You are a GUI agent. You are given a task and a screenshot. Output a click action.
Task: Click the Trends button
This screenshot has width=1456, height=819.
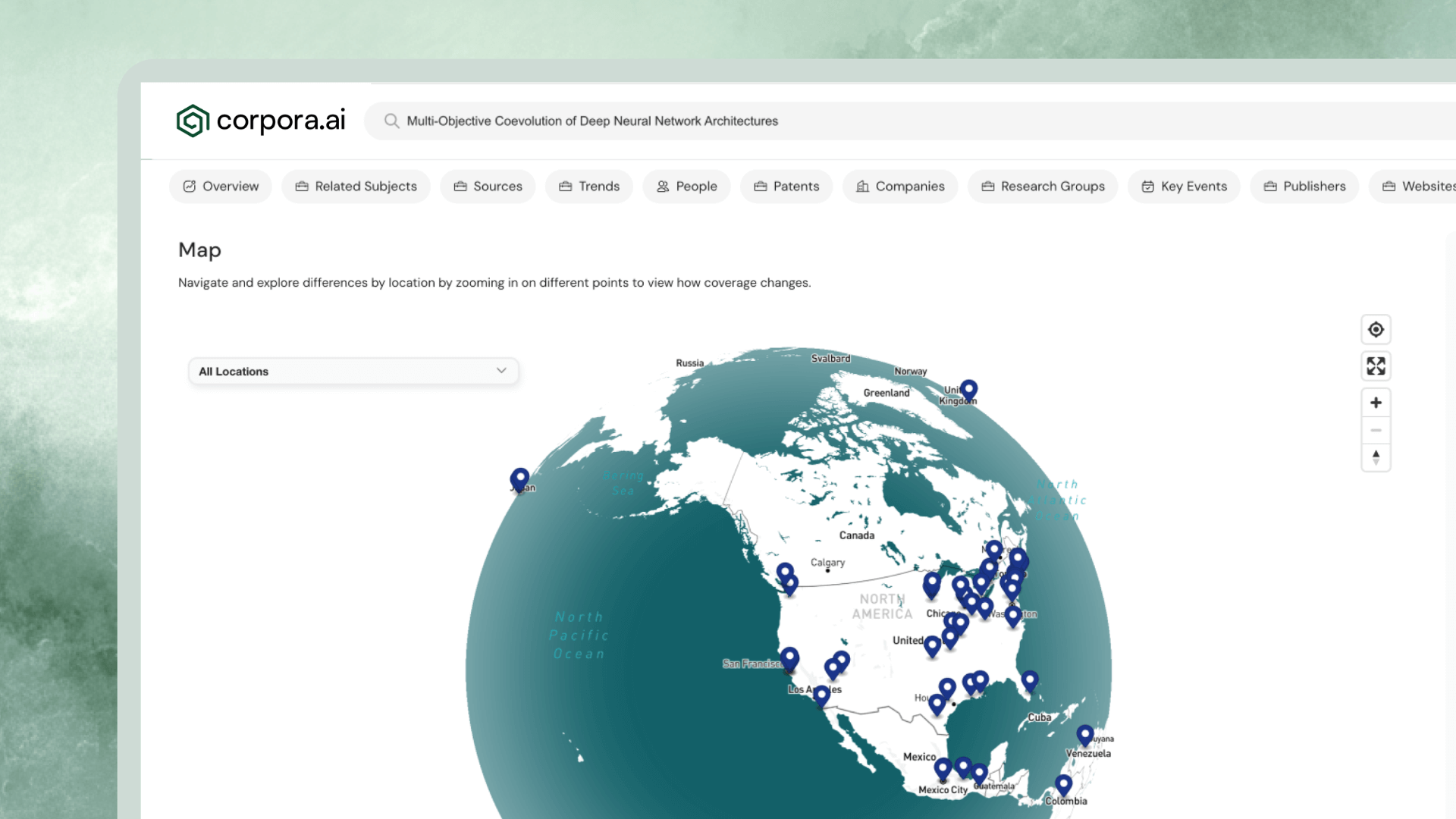pyautogui.click(x=588, y=186)
